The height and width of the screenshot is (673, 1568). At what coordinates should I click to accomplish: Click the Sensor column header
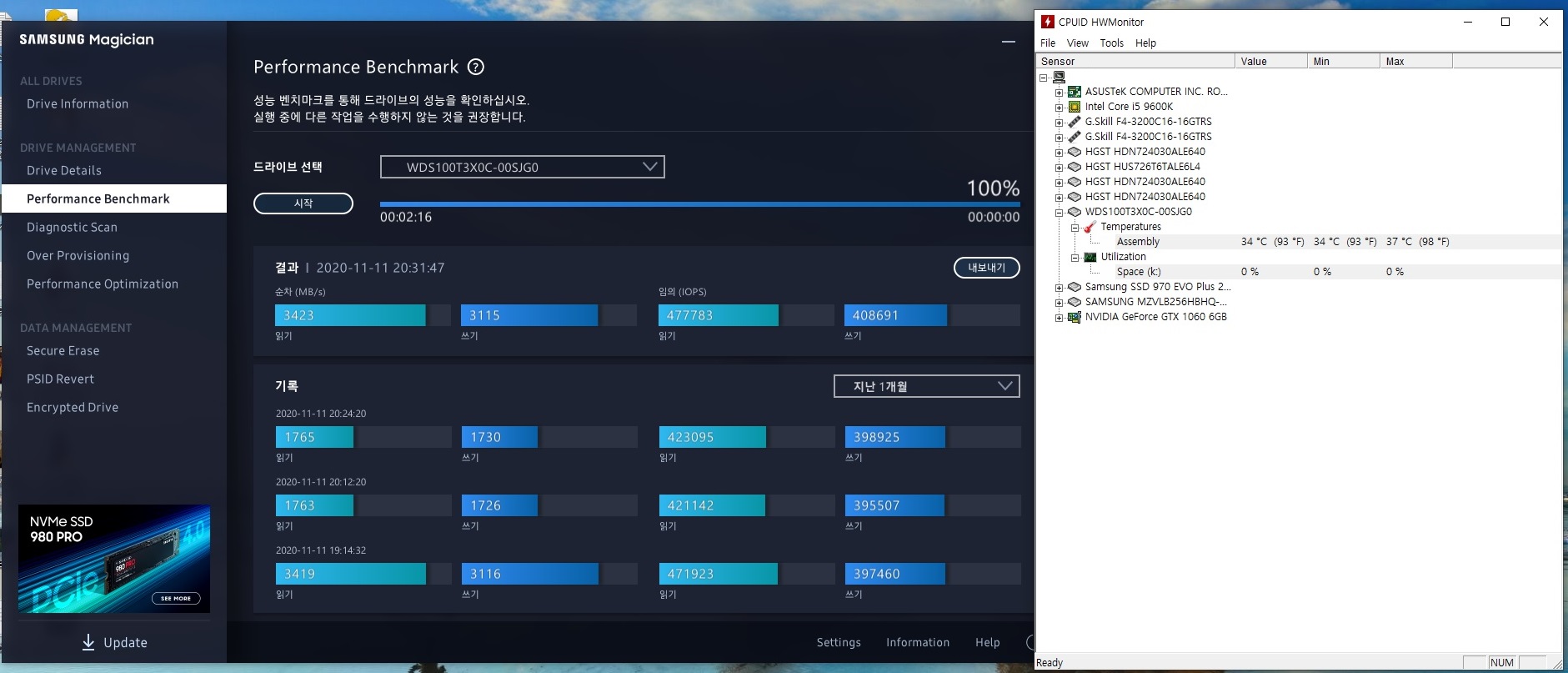1135,61
